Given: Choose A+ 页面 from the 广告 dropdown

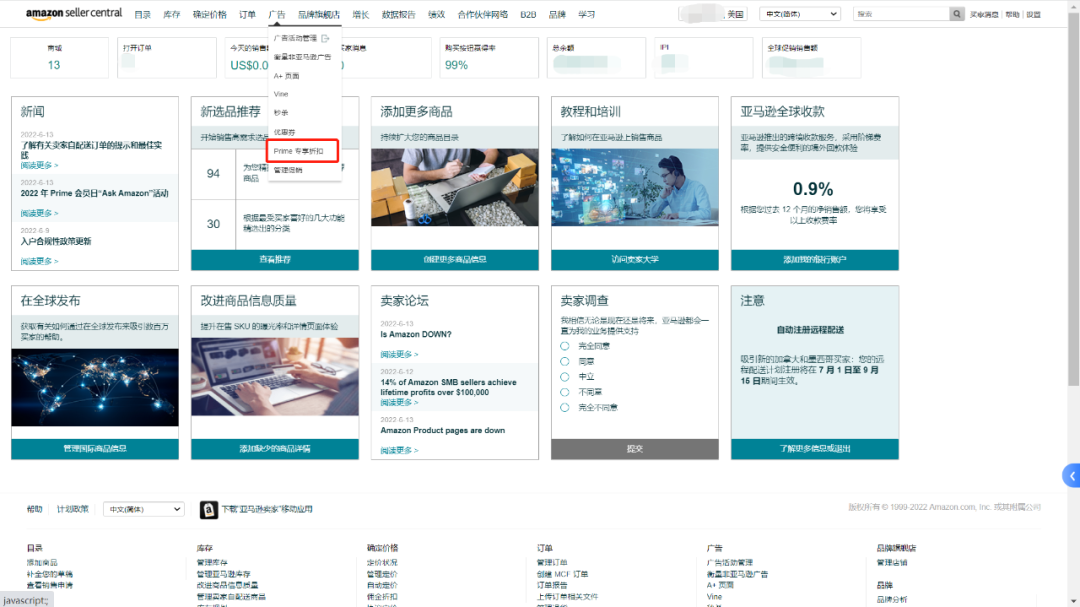Looking at the screenshot, I should coord(287,76).
